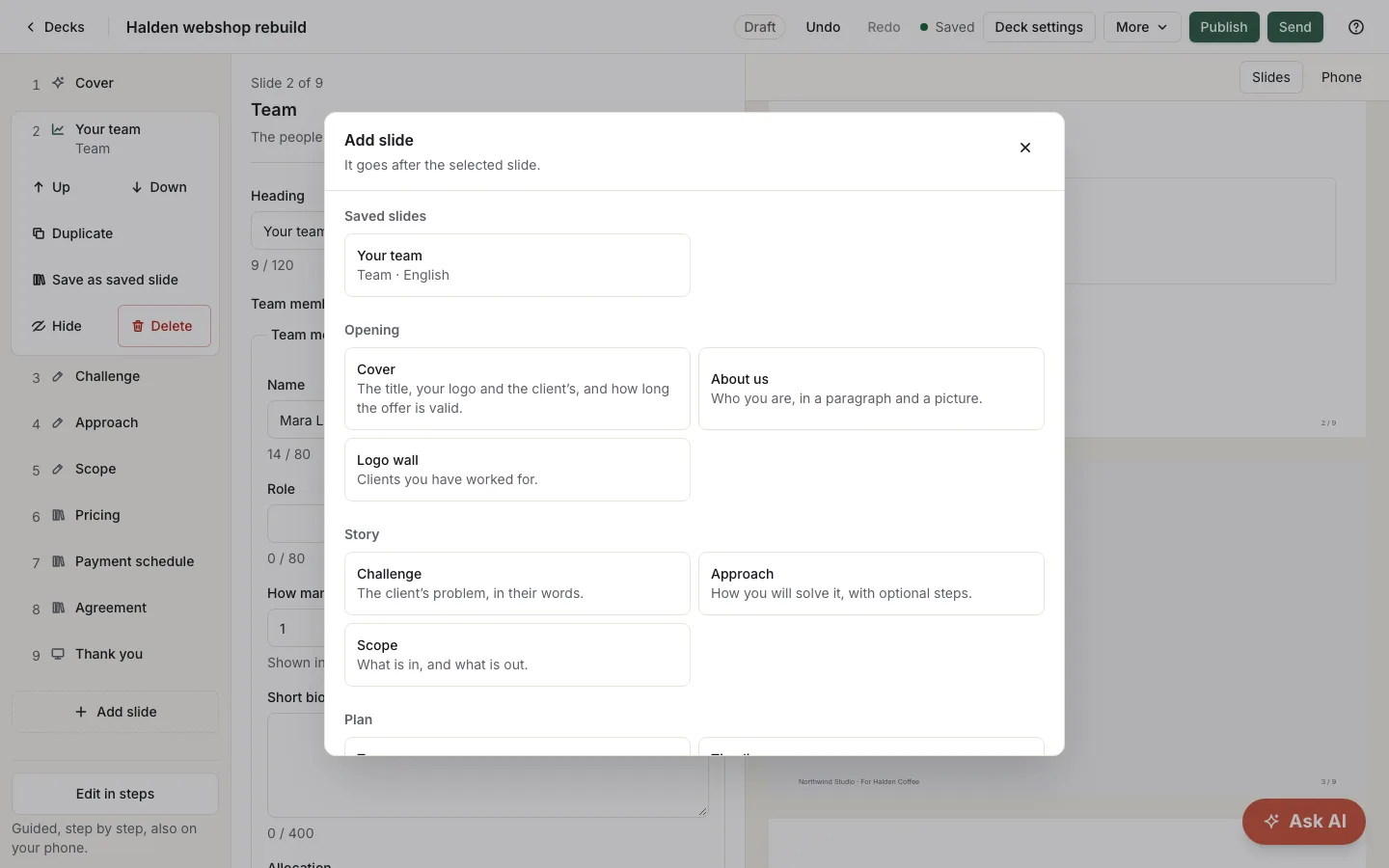Click the Short bio text area
The width and height of the screenshot is (1389, 868).
pos(488,766)
